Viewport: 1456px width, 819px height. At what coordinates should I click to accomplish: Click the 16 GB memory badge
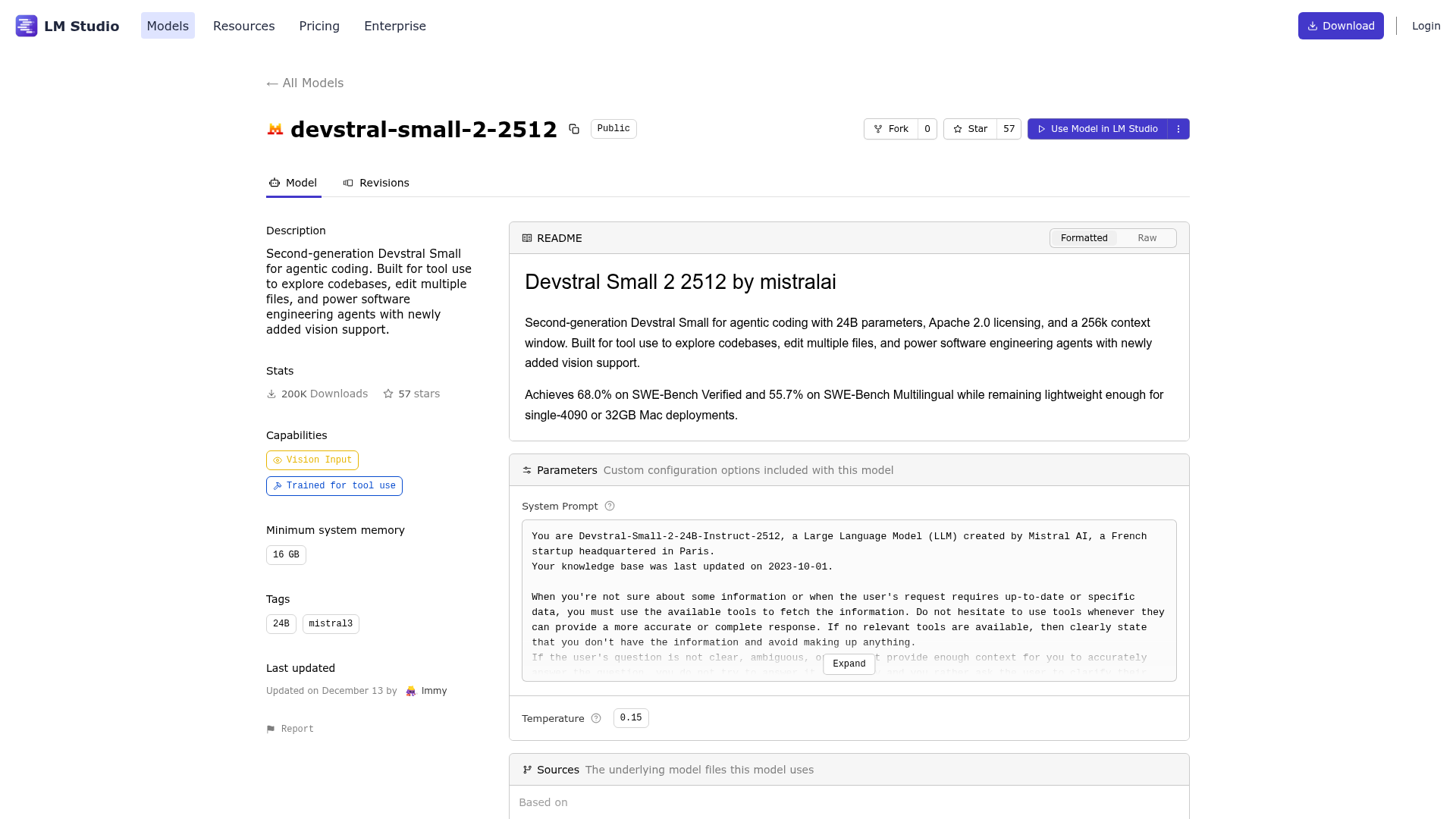tap(286, 555)
